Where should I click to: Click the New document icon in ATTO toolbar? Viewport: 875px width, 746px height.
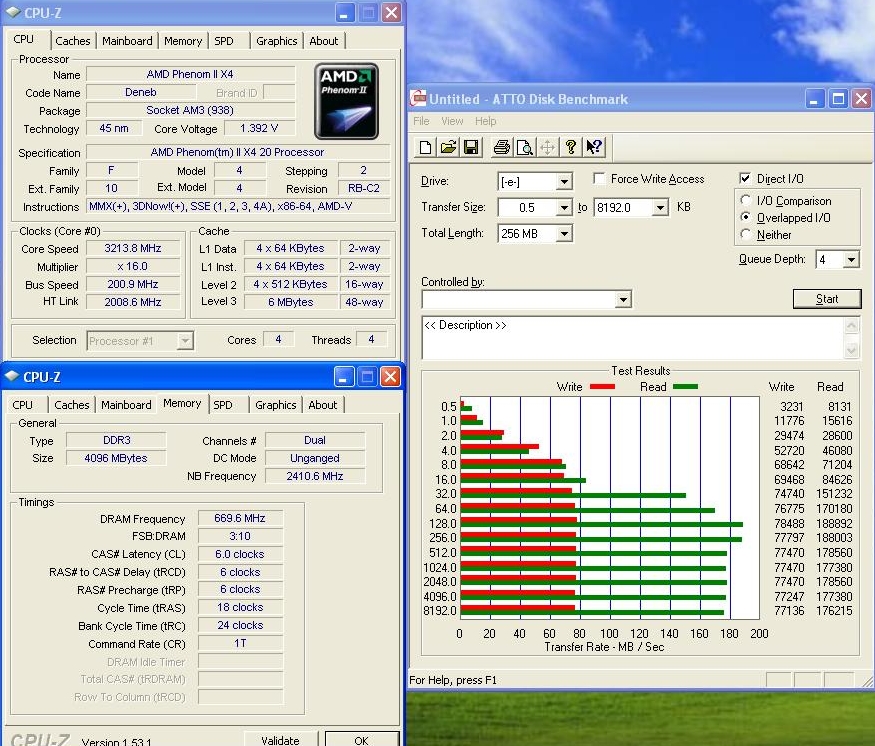tap(425, 147)
